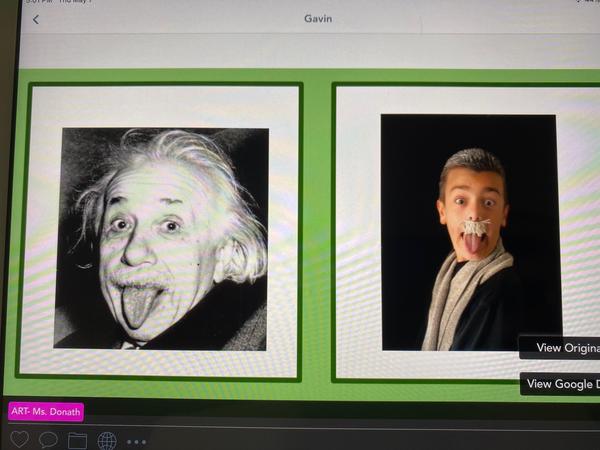Viewport: 600px width, 450px height.
Task: Open more options three-dot menu
Action: 136,442
